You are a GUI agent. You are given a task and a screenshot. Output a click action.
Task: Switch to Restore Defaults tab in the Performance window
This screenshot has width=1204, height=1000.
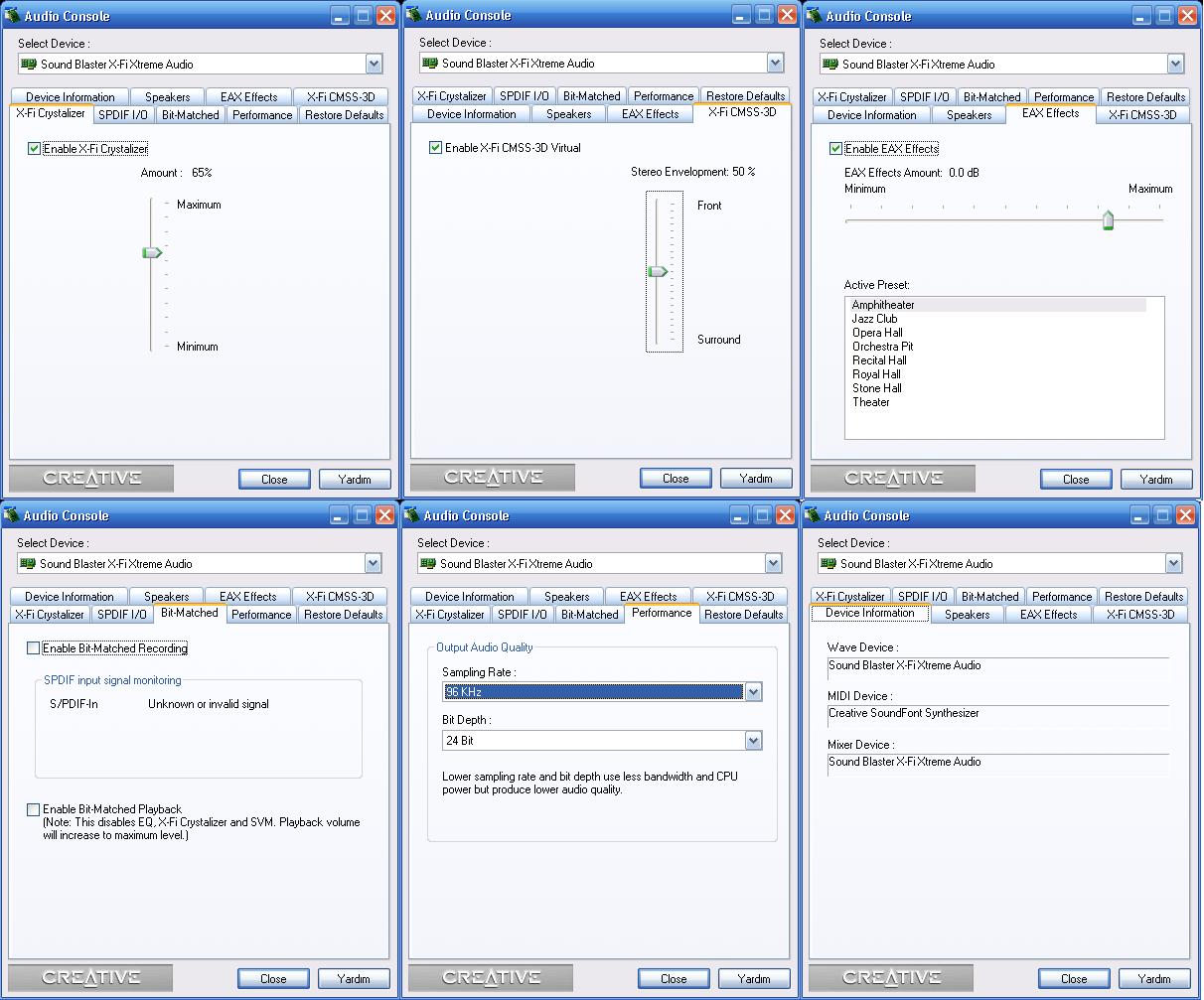pos(744,615)
